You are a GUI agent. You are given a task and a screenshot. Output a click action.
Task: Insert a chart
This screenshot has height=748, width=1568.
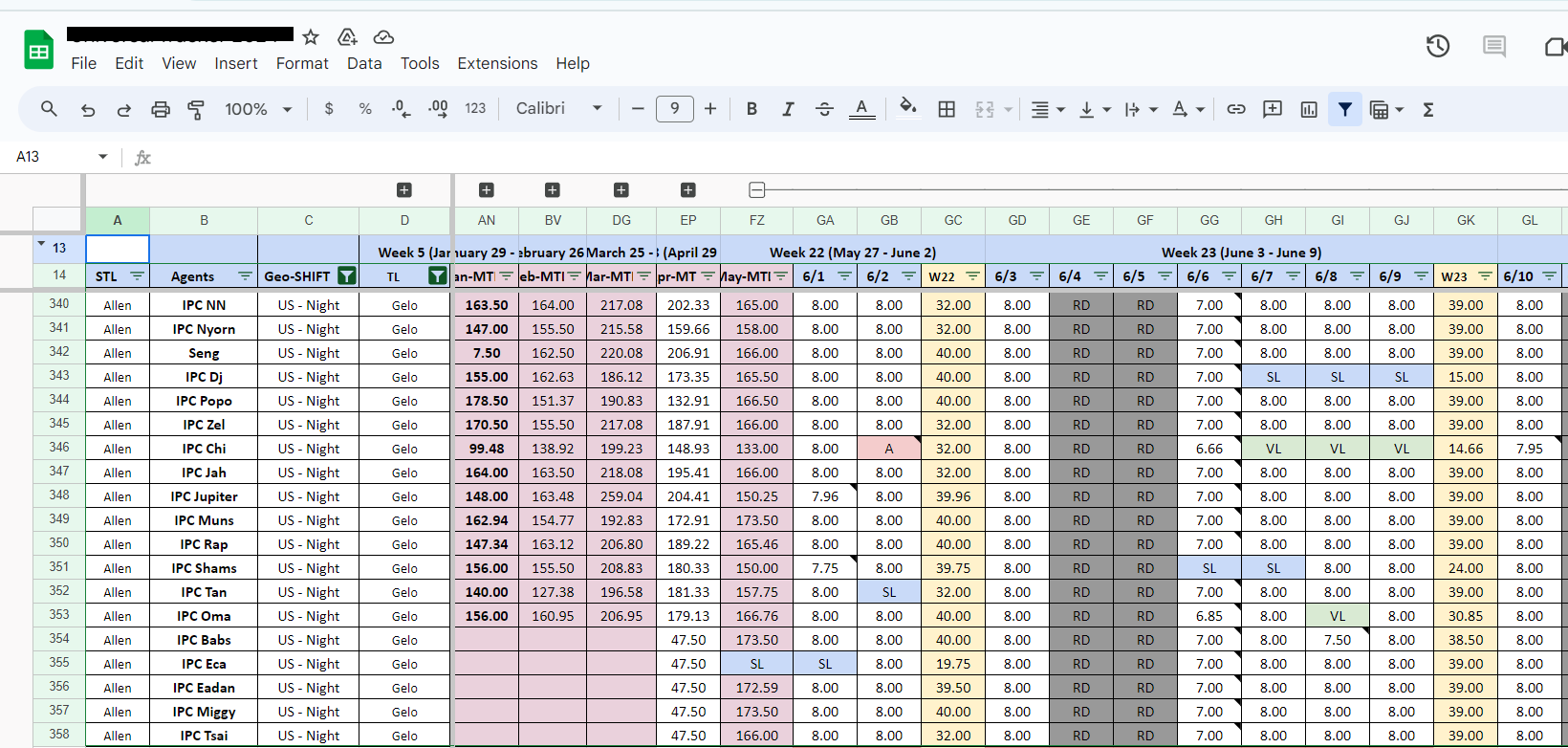[x=1309, y=109]
